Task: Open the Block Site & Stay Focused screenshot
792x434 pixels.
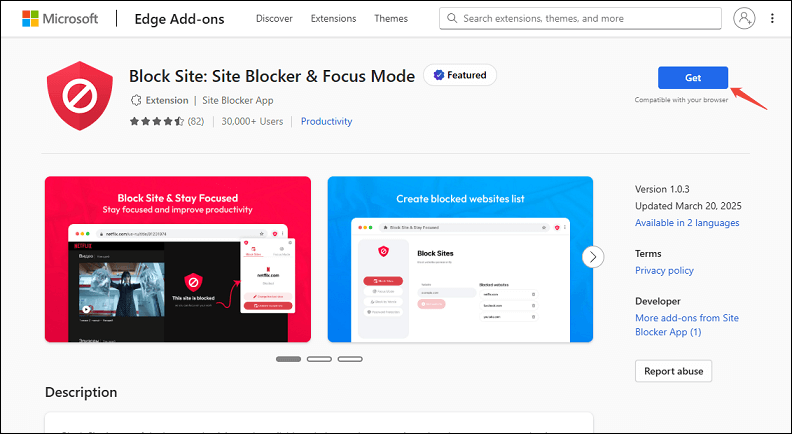Action: 178,259
